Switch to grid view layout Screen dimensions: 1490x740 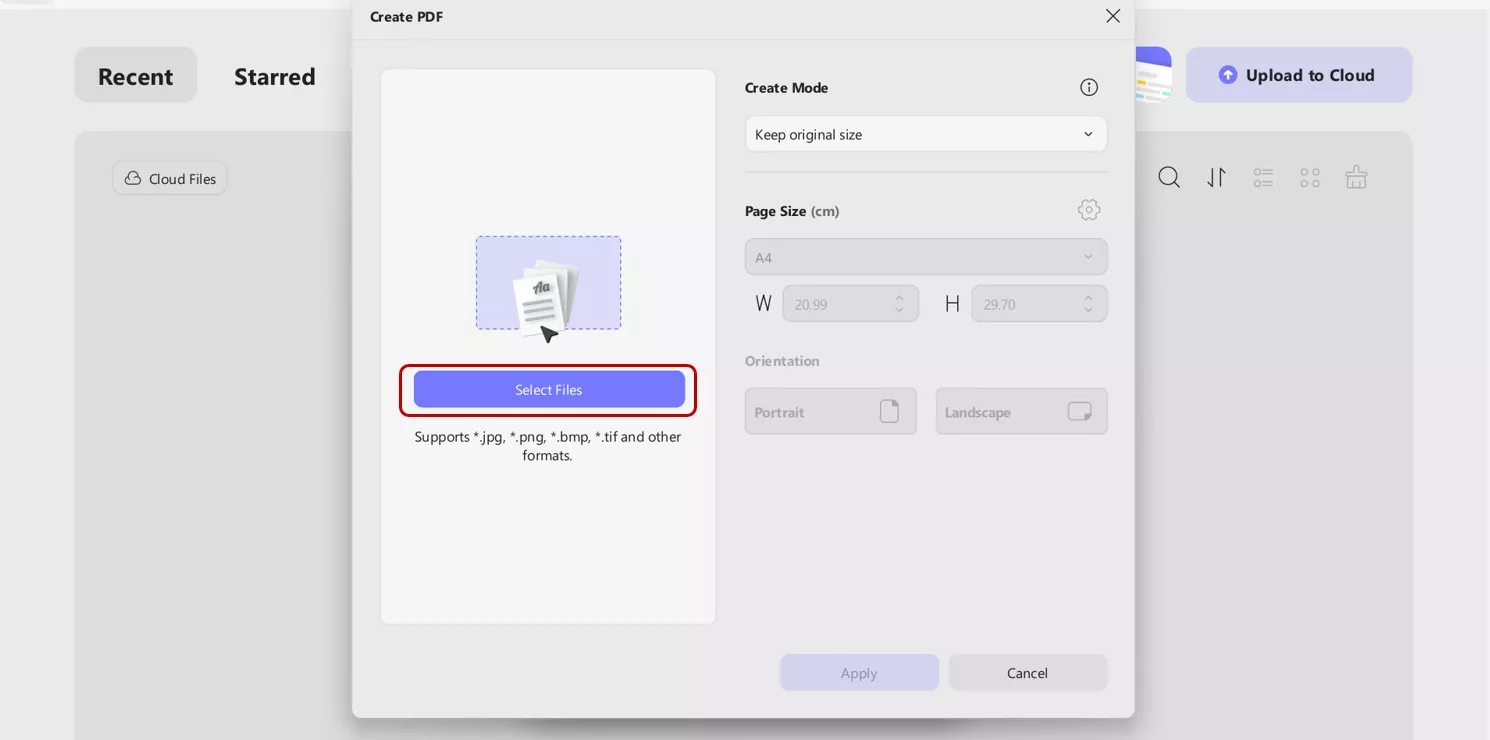(1310, 178)
